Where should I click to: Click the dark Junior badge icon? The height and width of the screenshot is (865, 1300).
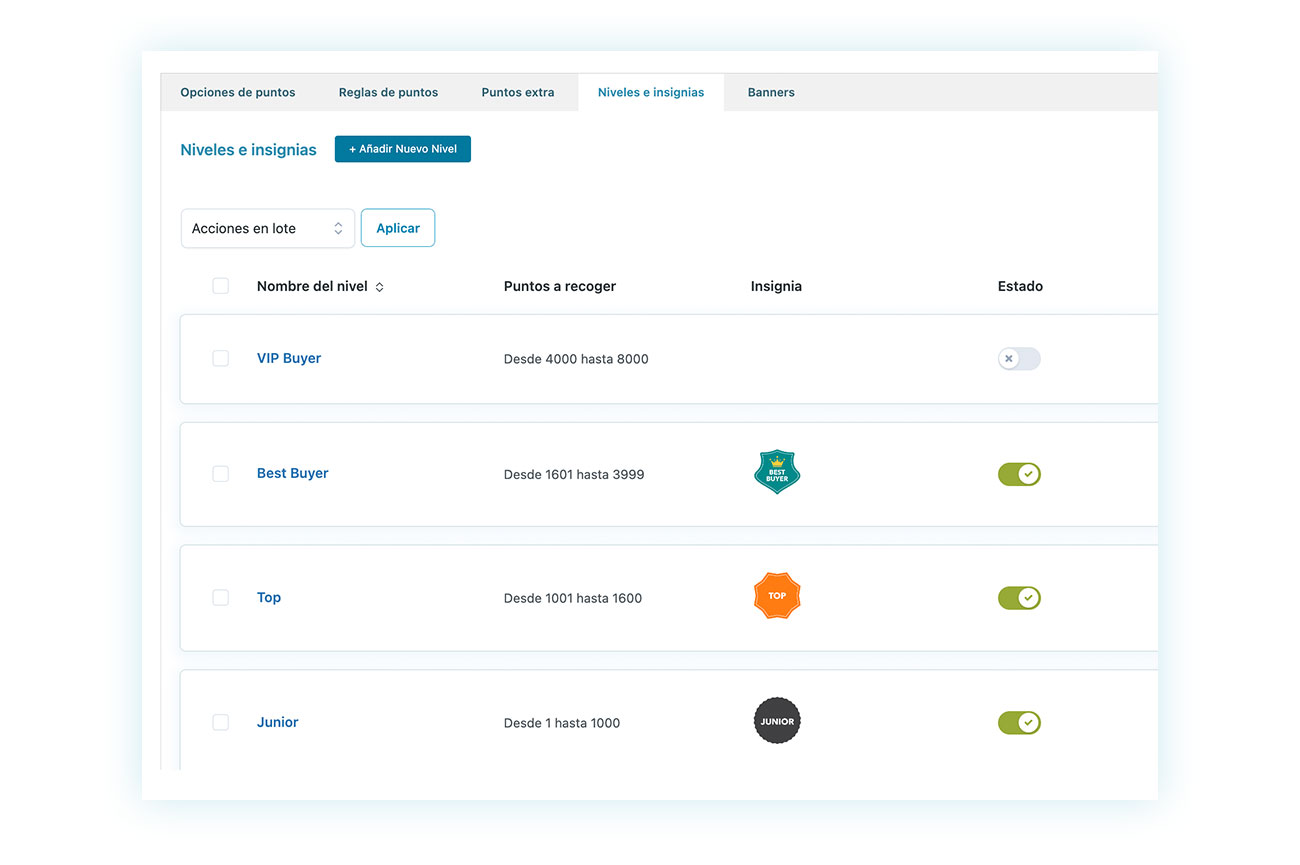[x=777, y=721]
